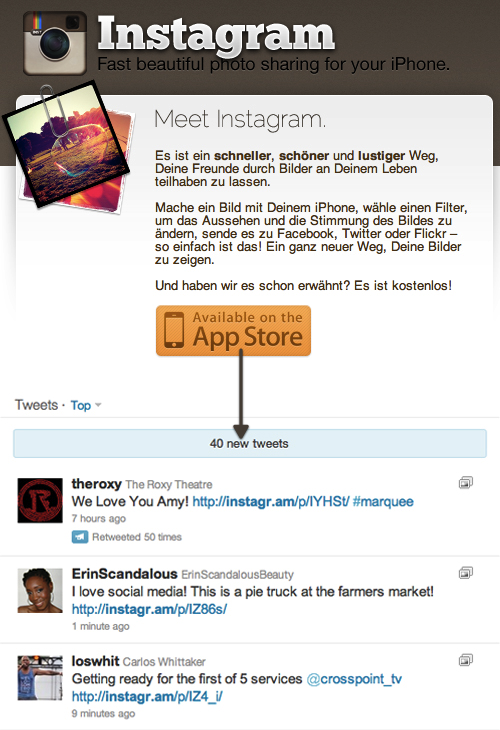Expand the Top tweets filter dropdown
This screenshot has height=730, width=500.
(86, 406)
